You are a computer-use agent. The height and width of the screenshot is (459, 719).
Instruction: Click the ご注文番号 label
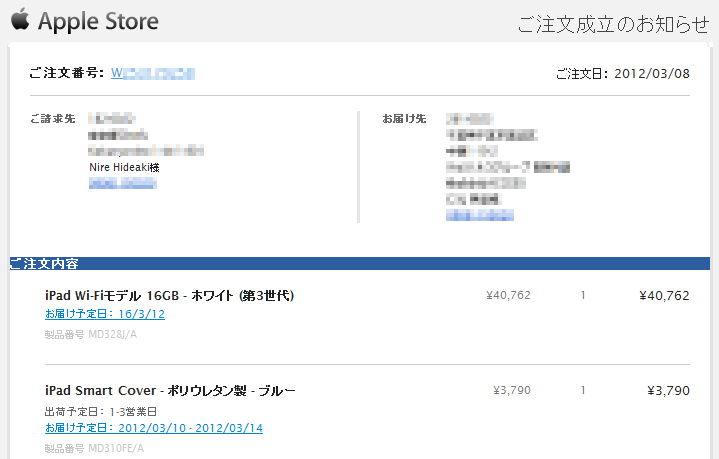point(67,73)
